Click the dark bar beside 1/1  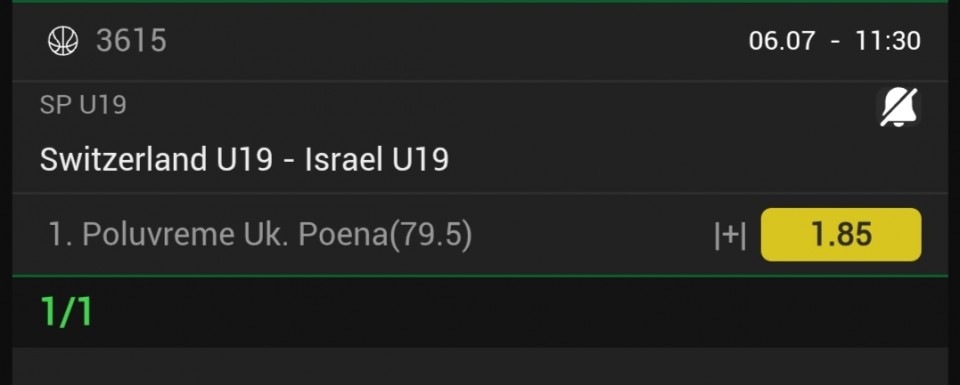(520, 312)
